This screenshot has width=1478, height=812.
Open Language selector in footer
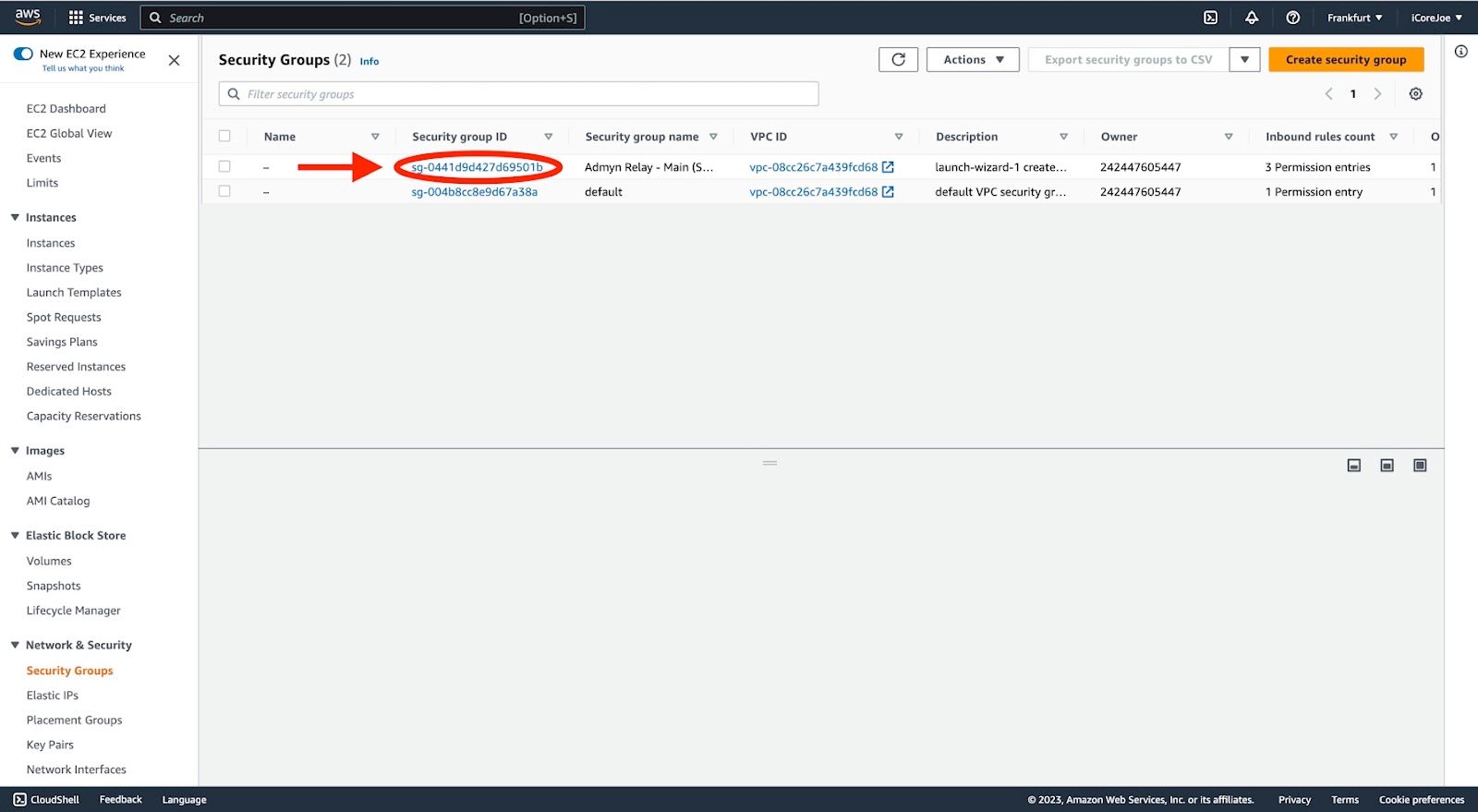184,800
